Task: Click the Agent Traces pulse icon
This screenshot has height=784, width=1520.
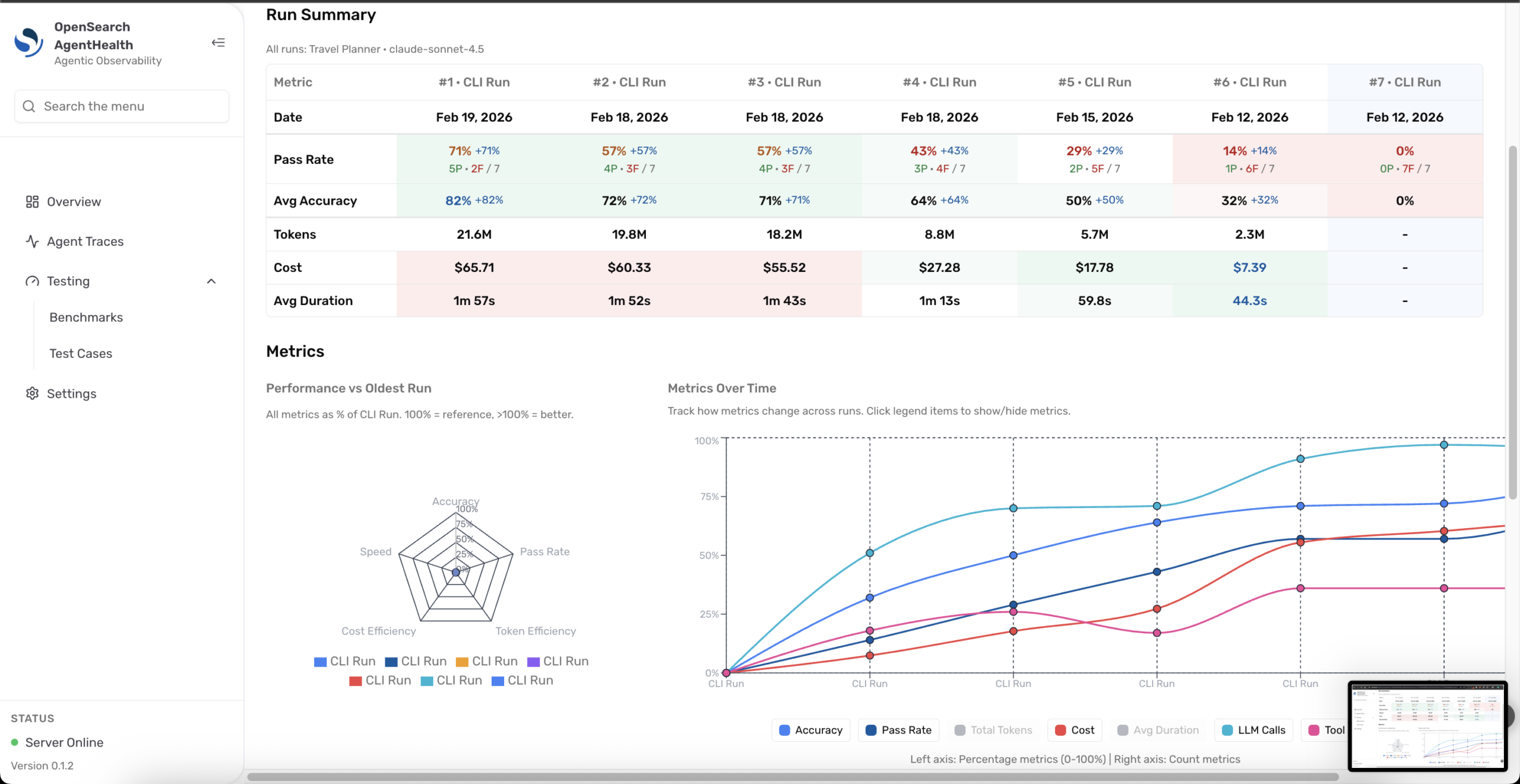Action: (32, 242)
